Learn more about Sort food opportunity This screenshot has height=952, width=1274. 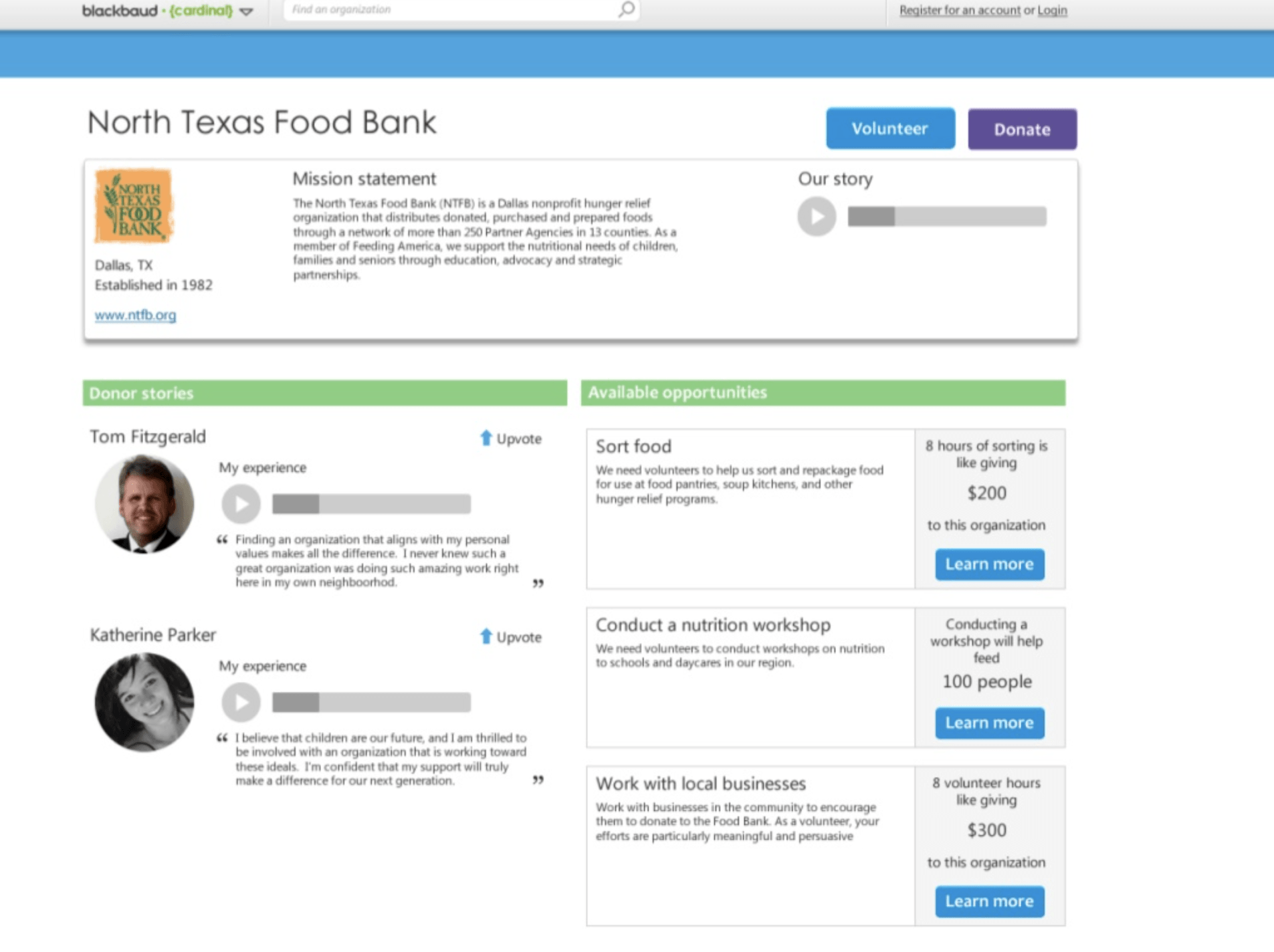point(989,564)
